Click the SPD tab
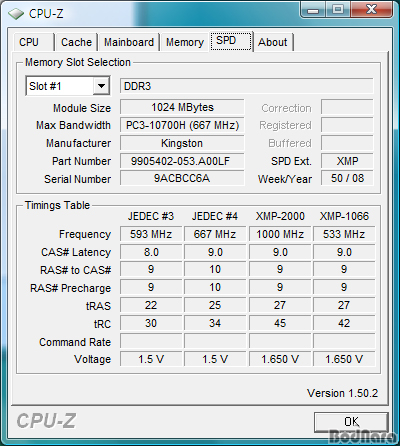Viewport: 400px width, 446px height. pos(231,41)
